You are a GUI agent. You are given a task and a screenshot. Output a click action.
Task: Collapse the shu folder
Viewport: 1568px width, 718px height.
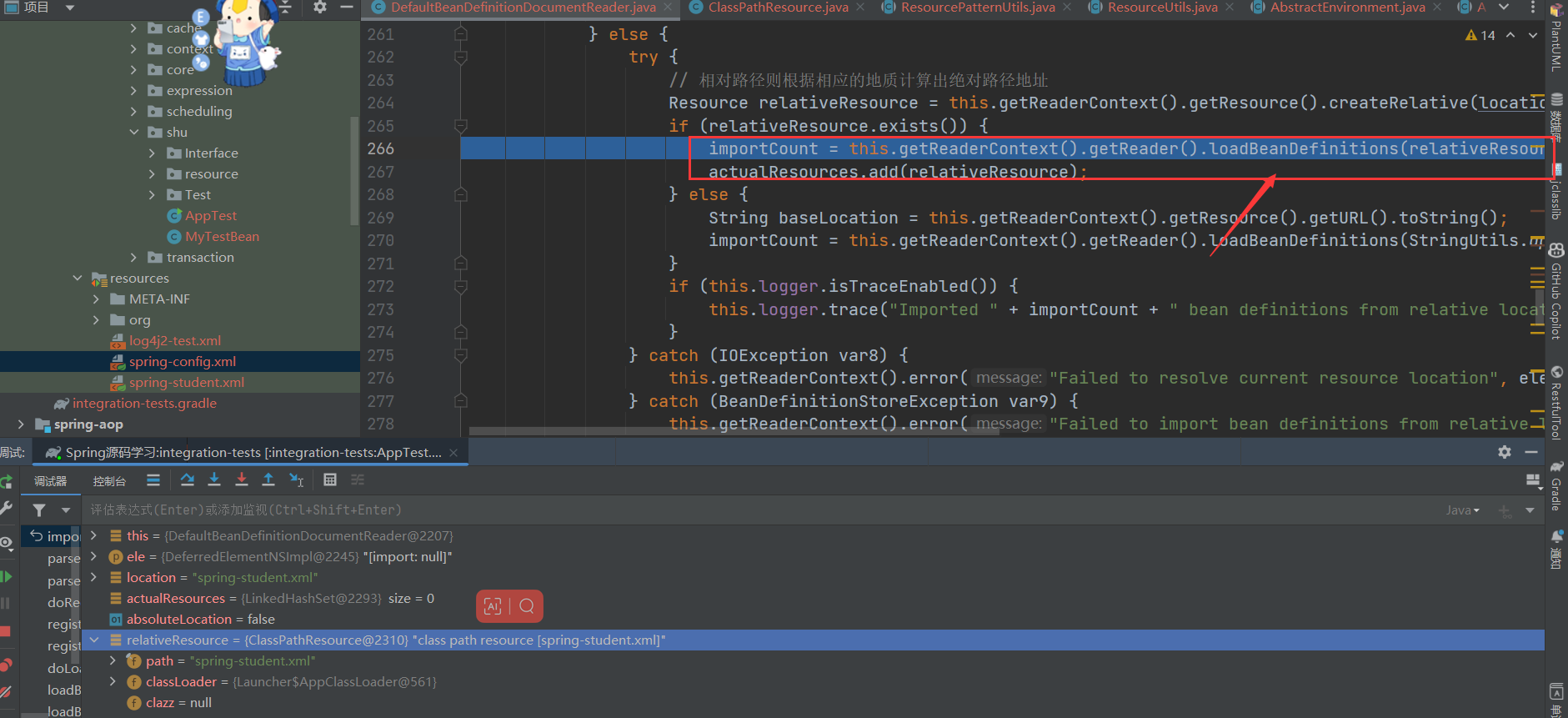point(134,132)
